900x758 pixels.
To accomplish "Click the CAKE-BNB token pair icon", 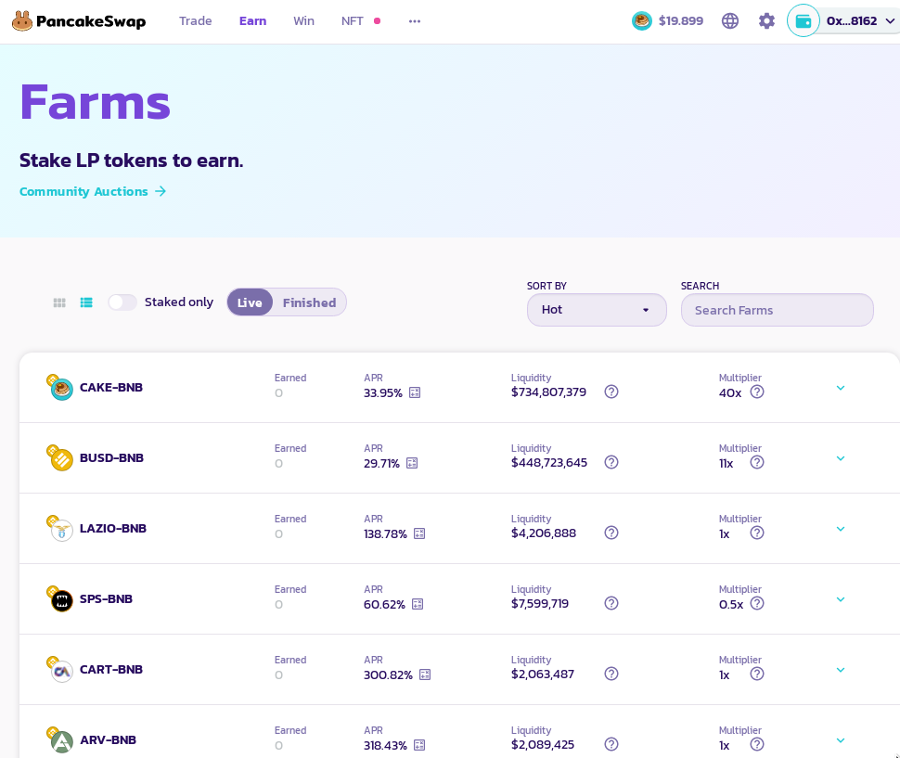I will (x=60, y=388).
